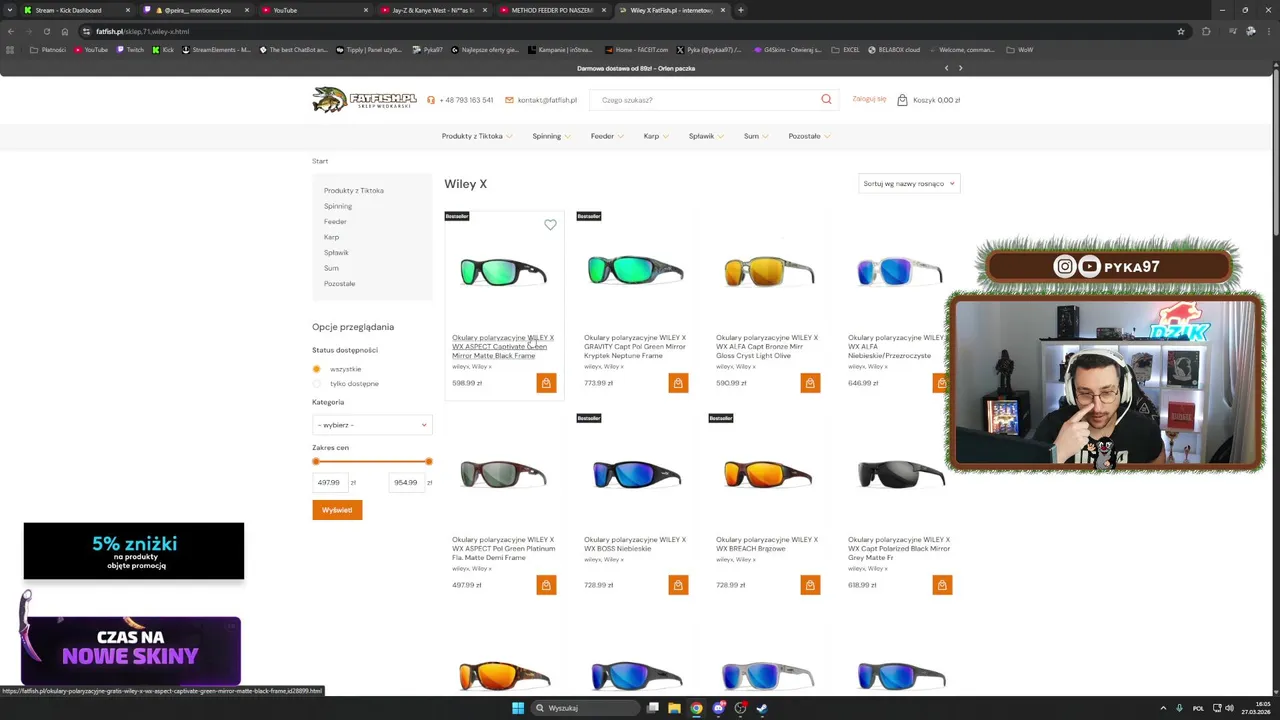Expand the Pozostałe navigation menu
1280x720 pixels.
pos(809,136)
